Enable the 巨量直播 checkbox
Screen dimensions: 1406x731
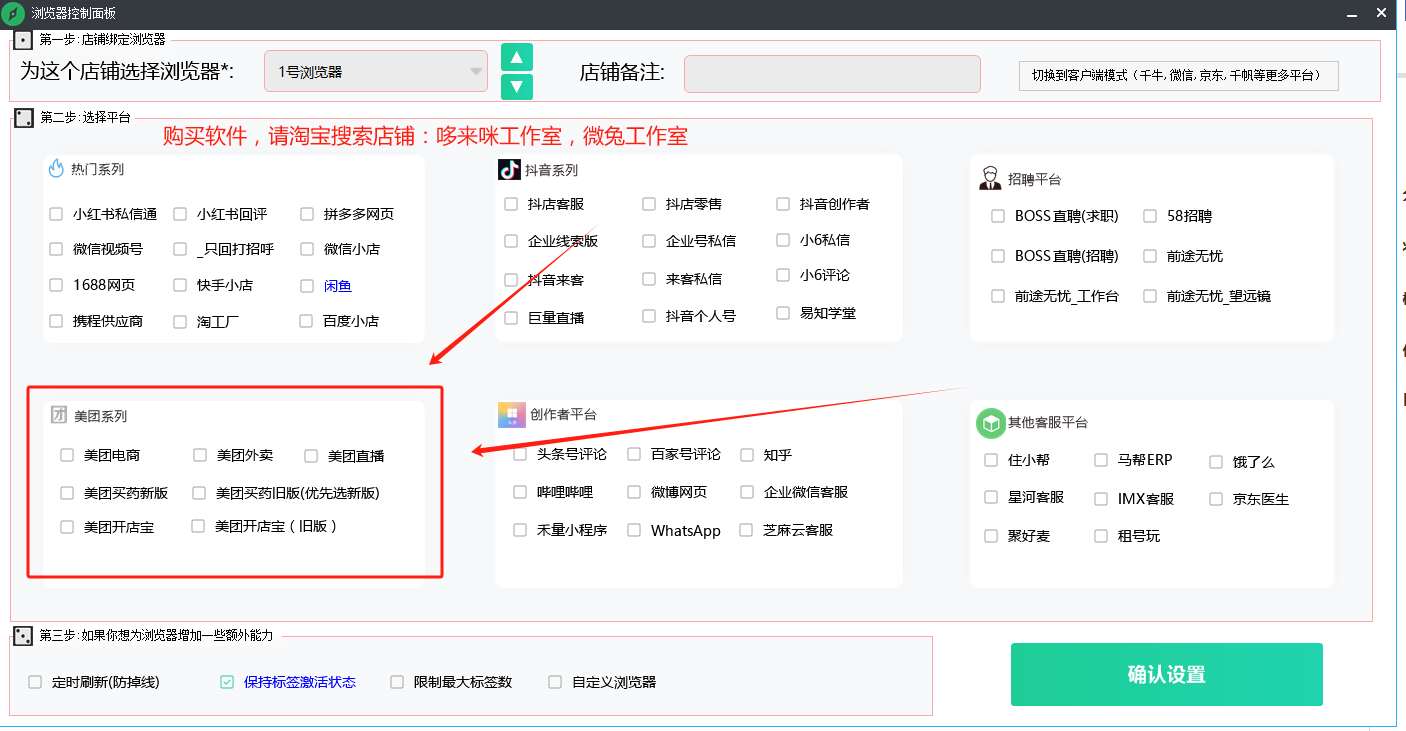(512, 318)
